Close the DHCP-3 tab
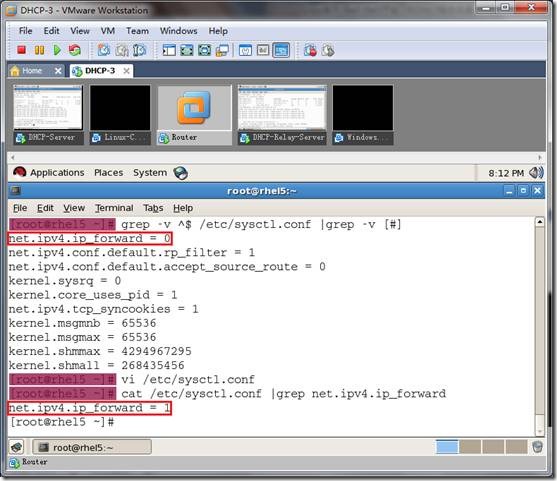557x481 pixels. (x=126, y=71)
